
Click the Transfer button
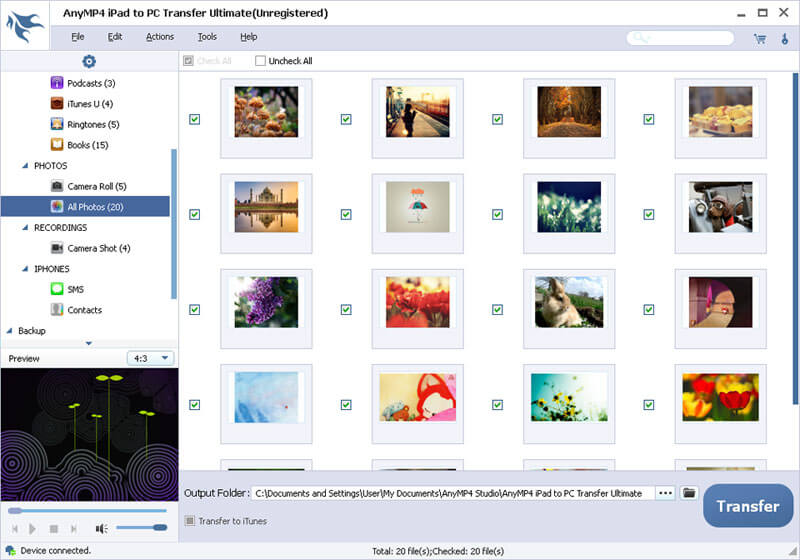(748, 506)
